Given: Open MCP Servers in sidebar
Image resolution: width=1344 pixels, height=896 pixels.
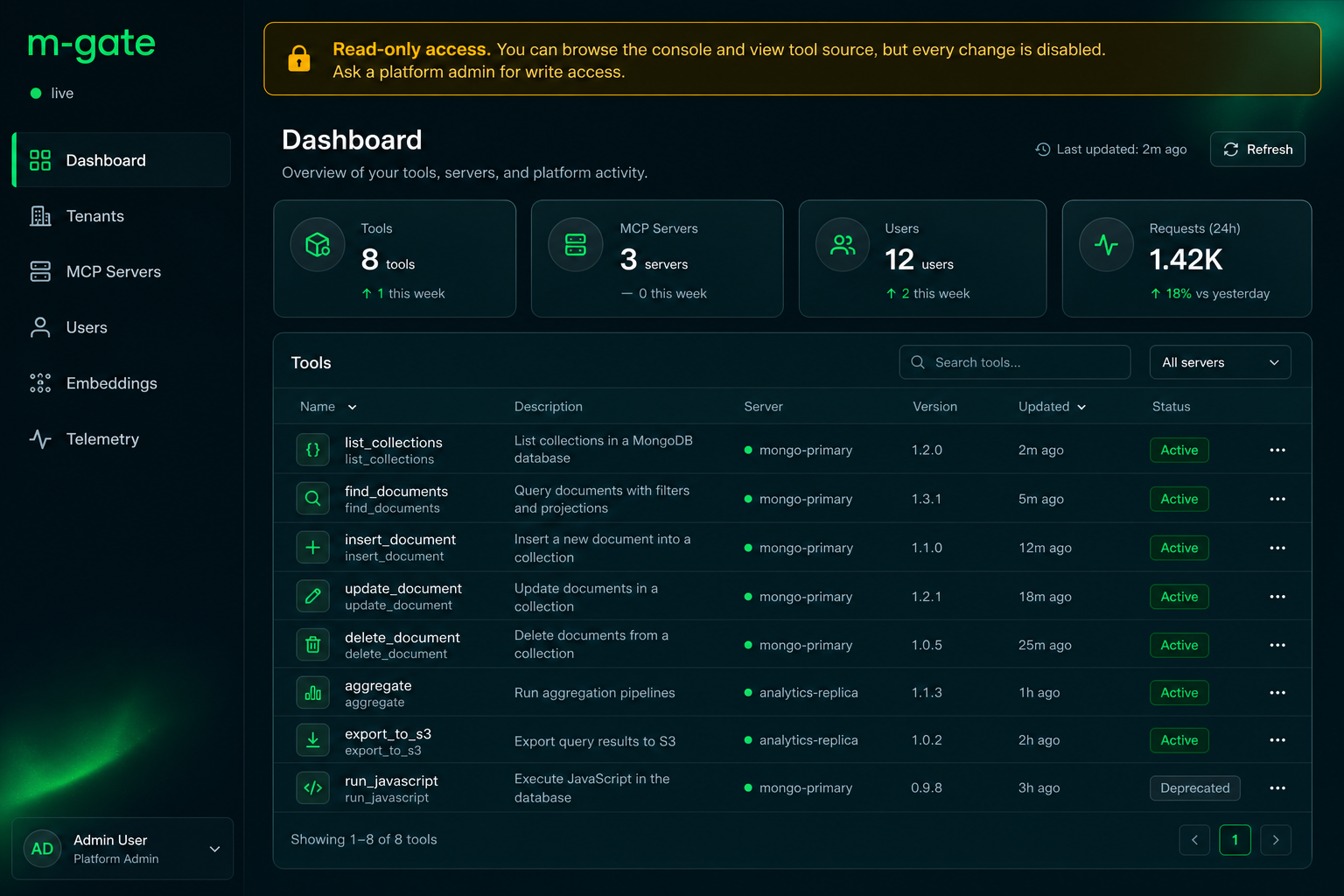Looking at the screenshot, I should 122,272.
